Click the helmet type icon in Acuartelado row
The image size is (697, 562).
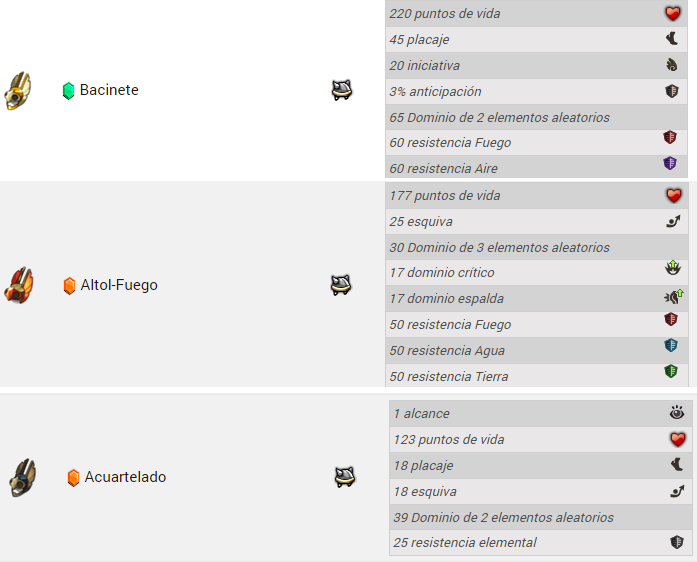[344, 477]
